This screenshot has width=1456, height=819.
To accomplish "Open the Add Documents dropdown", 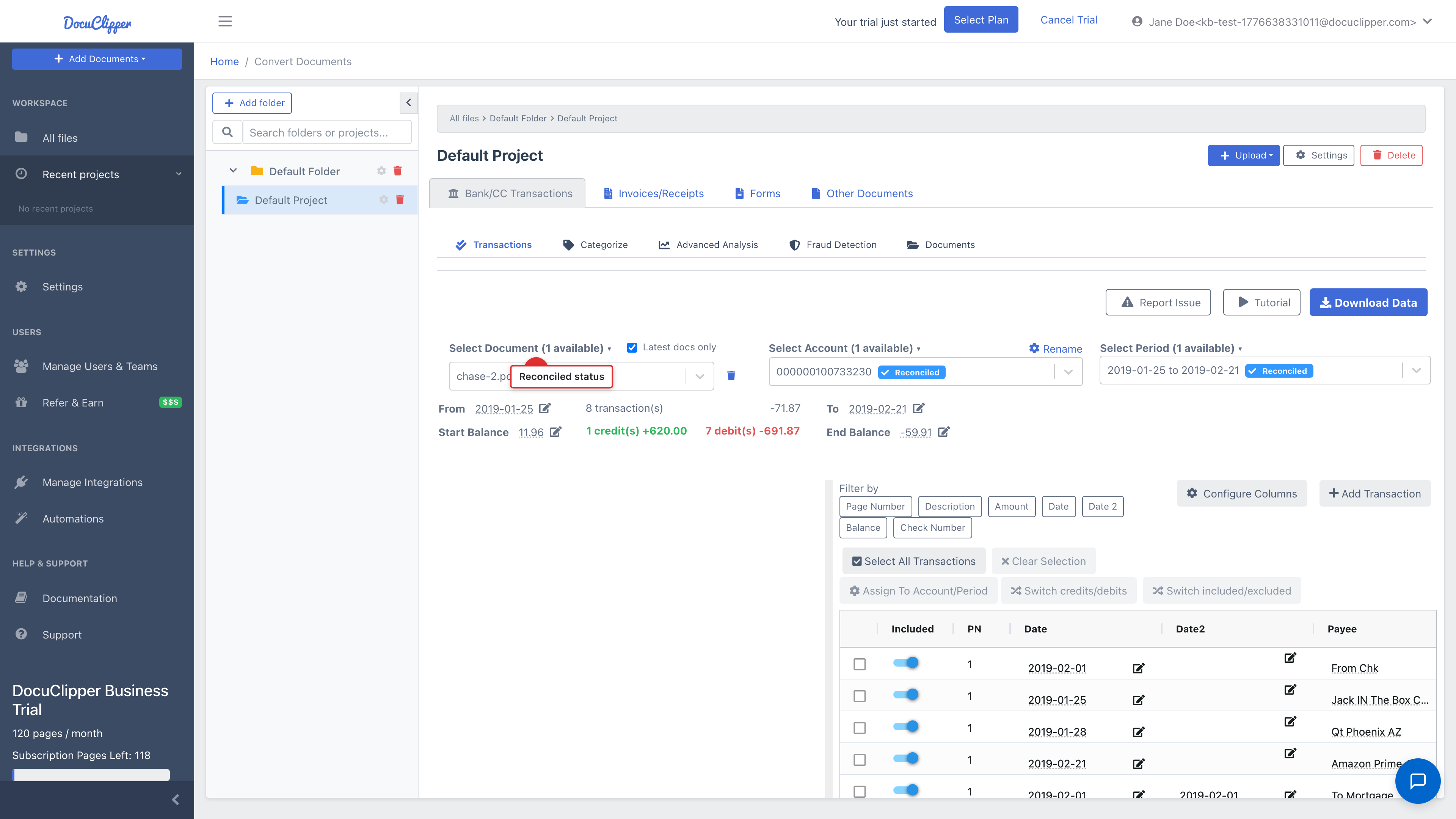I will tap(97, 59).
